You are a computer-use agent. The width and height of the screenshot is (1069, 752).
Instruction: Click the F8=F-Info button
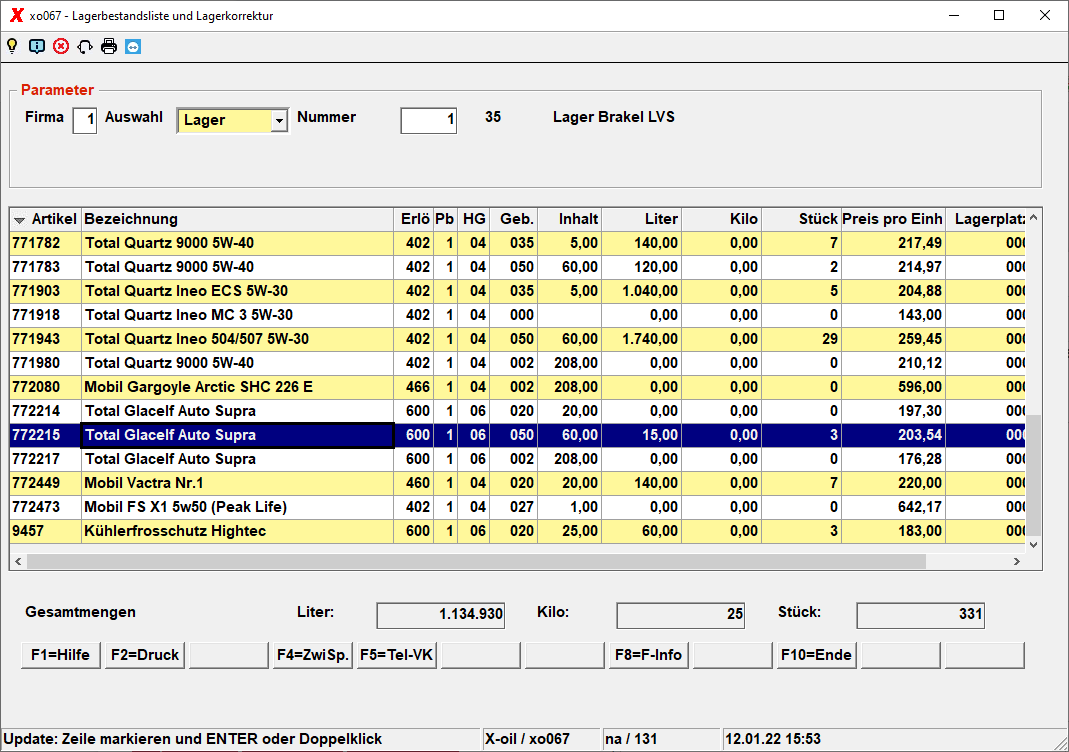pyautogui.click(x=648, y=655)
